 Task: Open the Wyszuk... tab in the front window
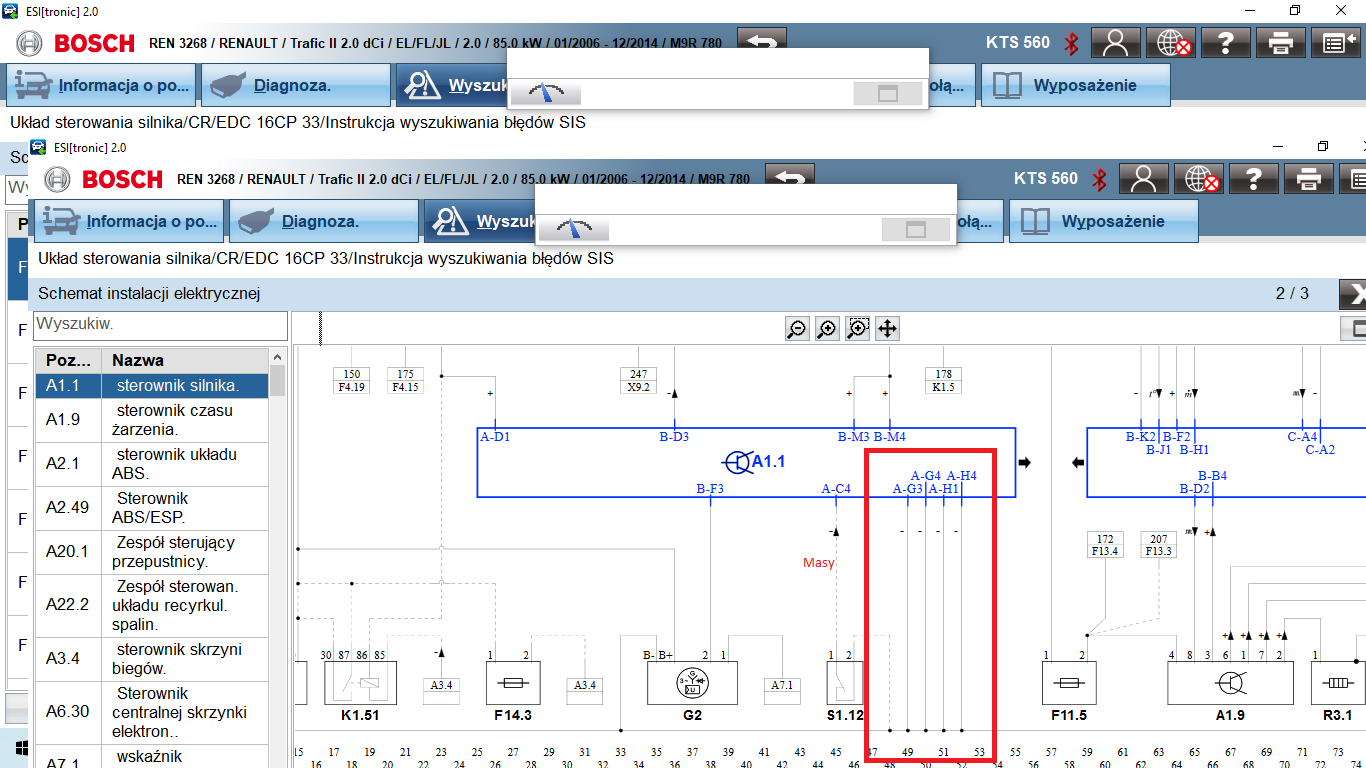[x=479, y=221]
